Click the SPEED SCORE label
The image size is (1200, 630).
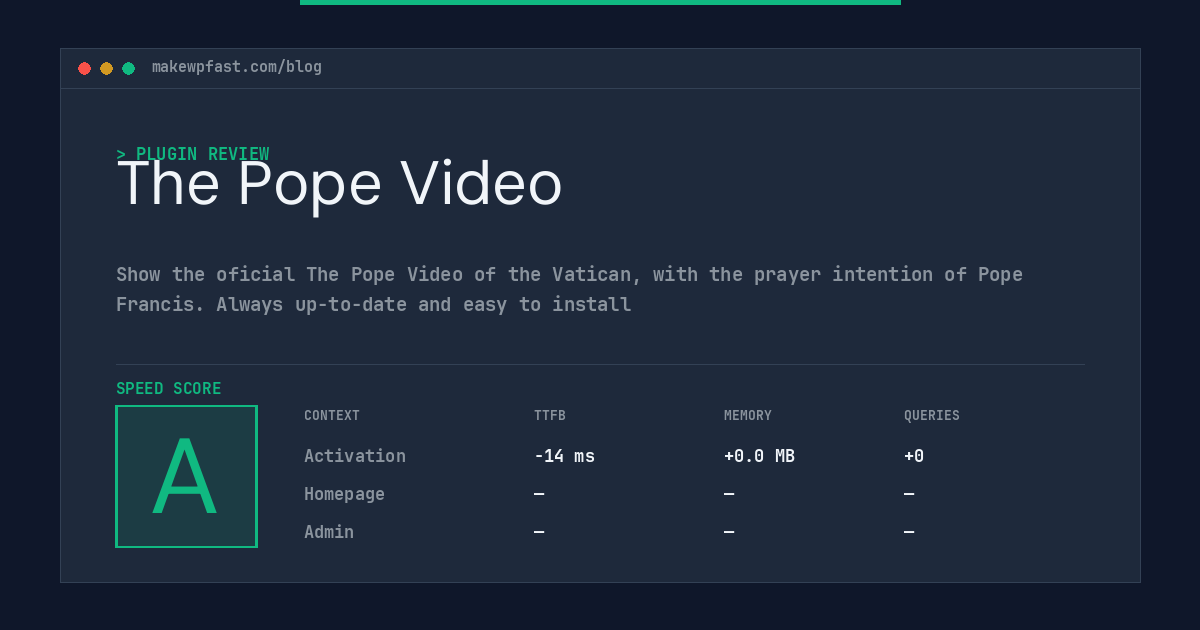[169, 389]
